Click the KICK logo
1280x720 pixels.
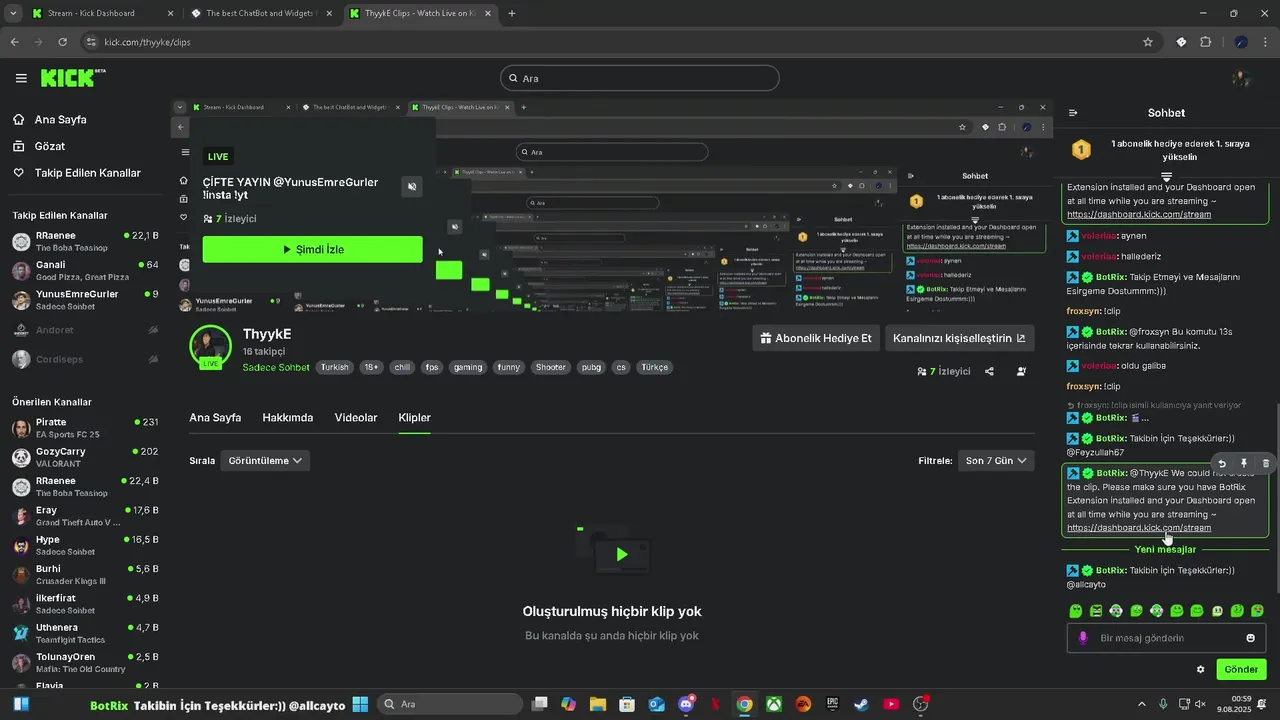[x=72, y=78]
